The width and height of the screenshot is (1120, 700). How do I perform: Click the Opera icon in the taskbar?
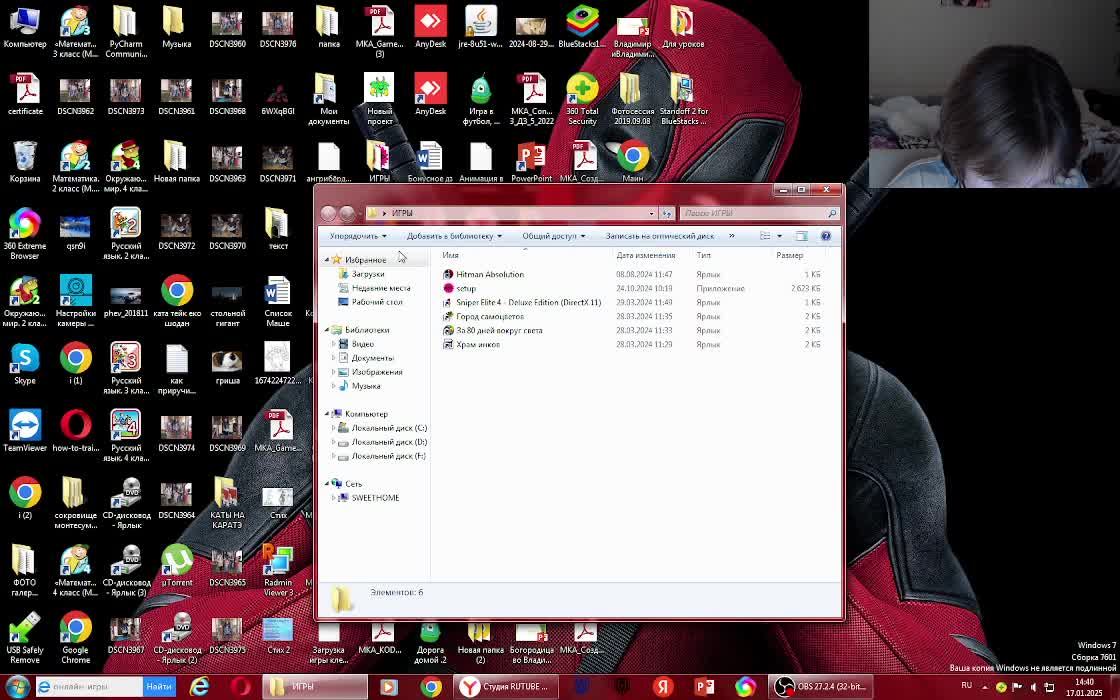tap(241, 687)
